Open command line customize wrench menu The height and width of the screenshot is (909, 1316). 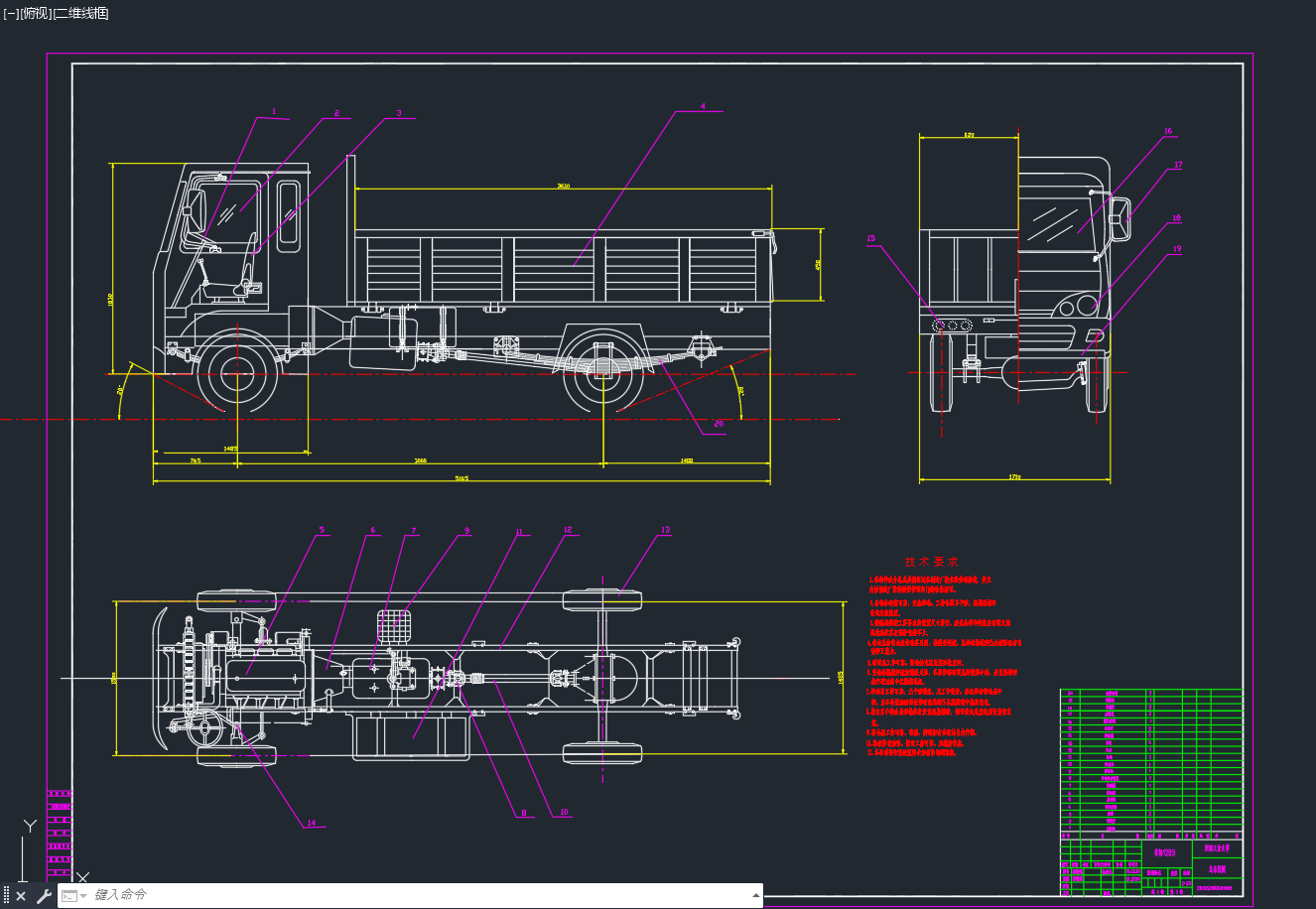(x=44, y=896)
